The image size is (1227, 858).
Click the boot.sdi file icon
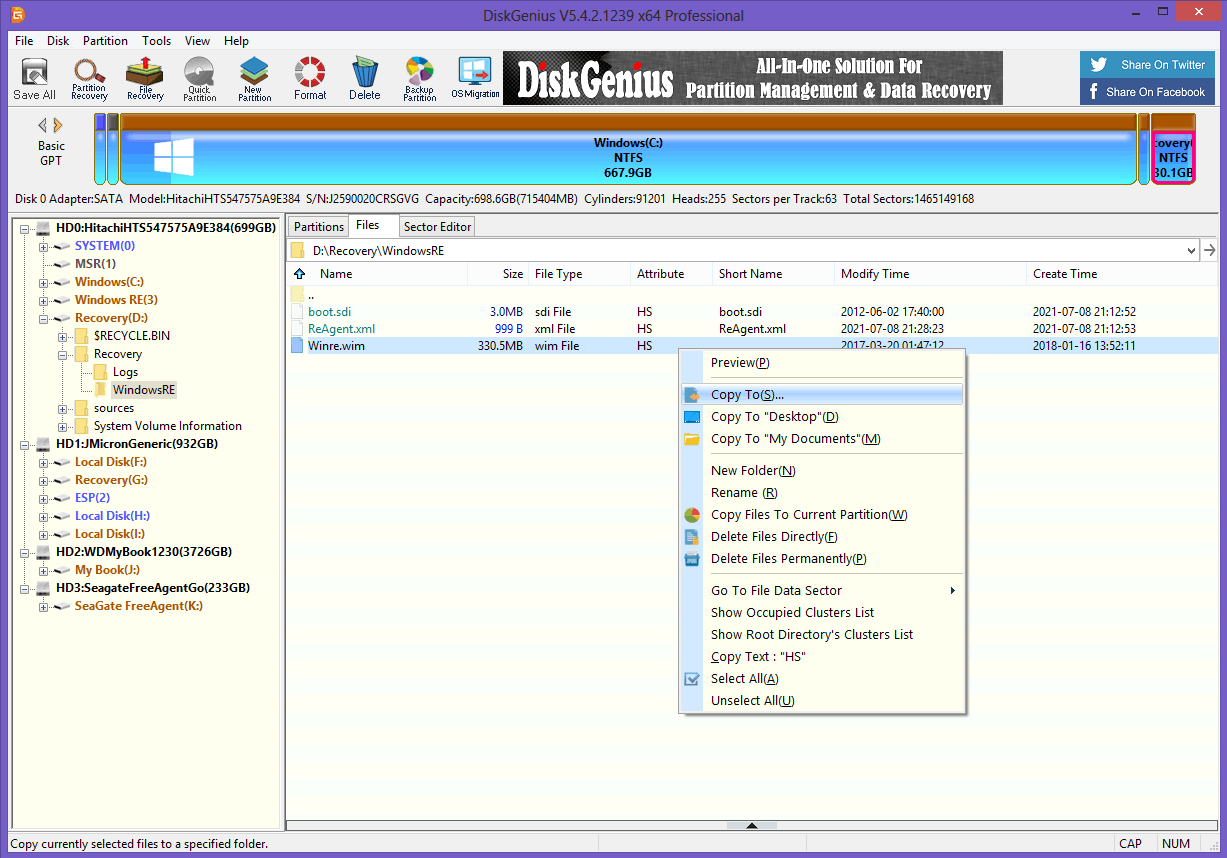[x=297, y=312]
